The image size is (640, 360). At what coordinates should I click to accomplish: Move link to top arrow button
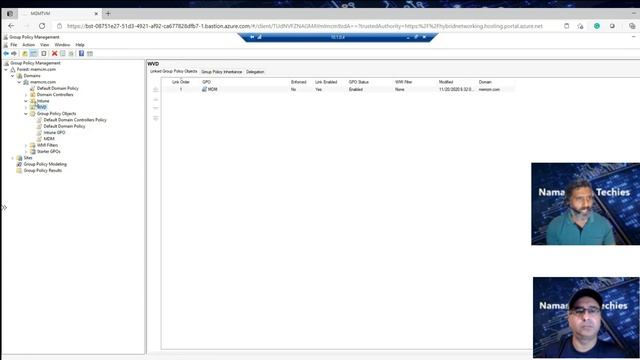click(156, 90)
